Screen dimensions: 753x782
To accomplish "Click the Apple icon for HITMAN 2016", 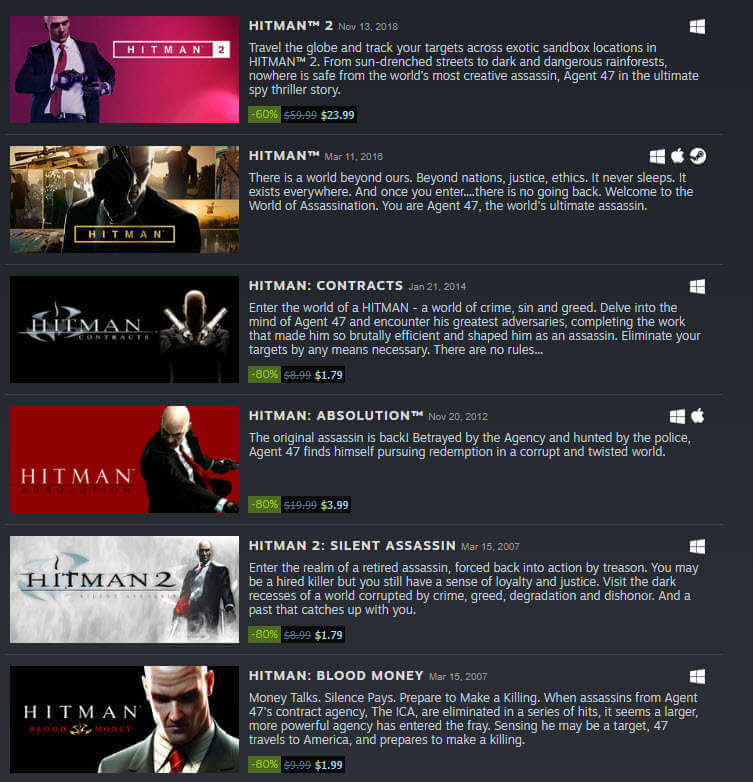I will tap(677, 156).
